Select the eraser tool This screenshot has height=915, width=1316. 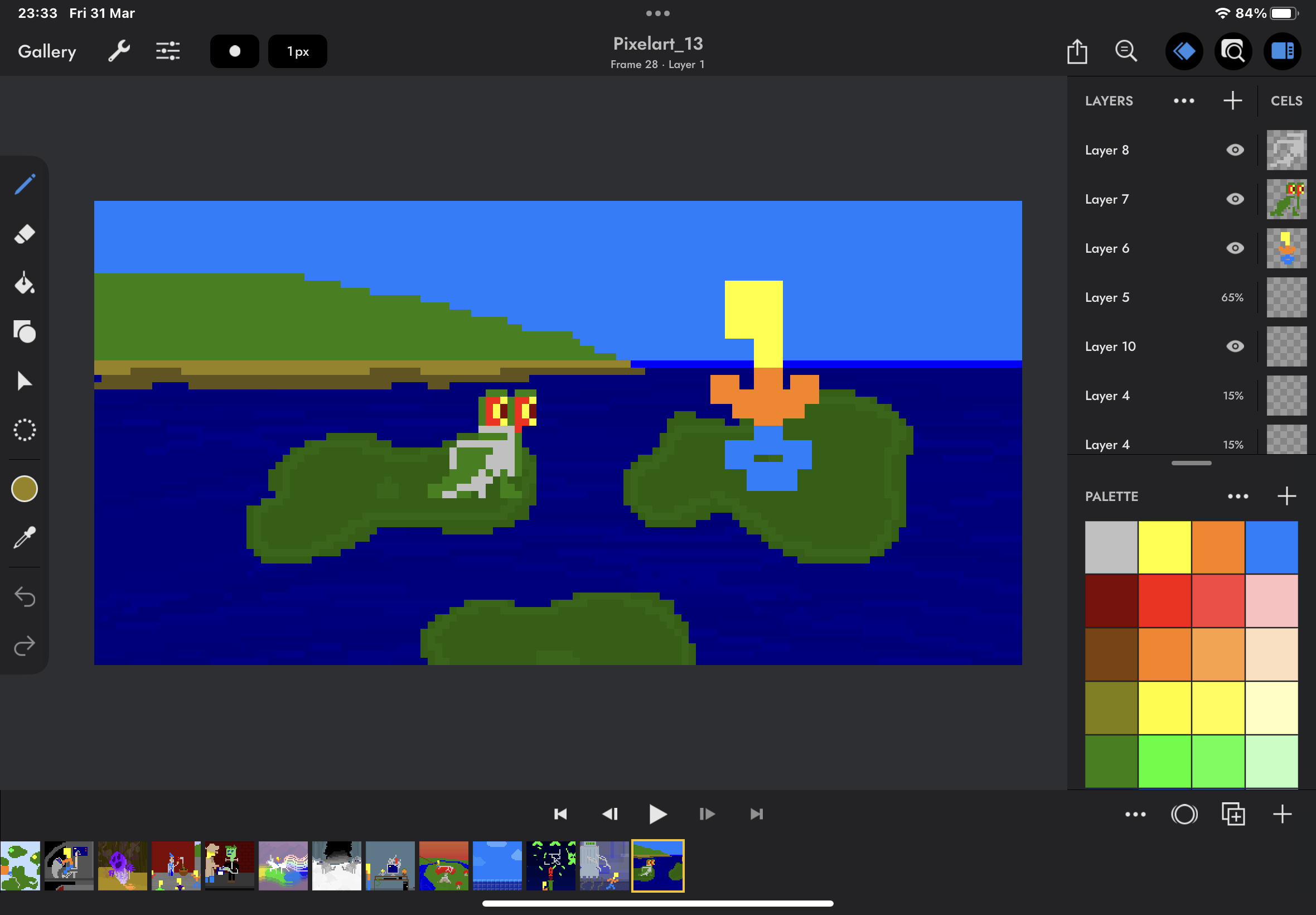pos(25,234)
